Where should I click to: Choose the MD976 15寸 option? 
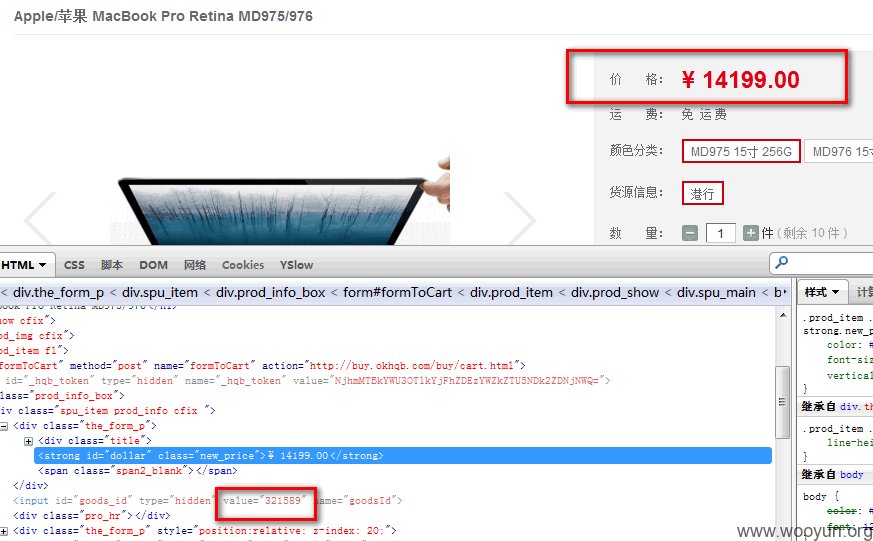coord(838,151)
